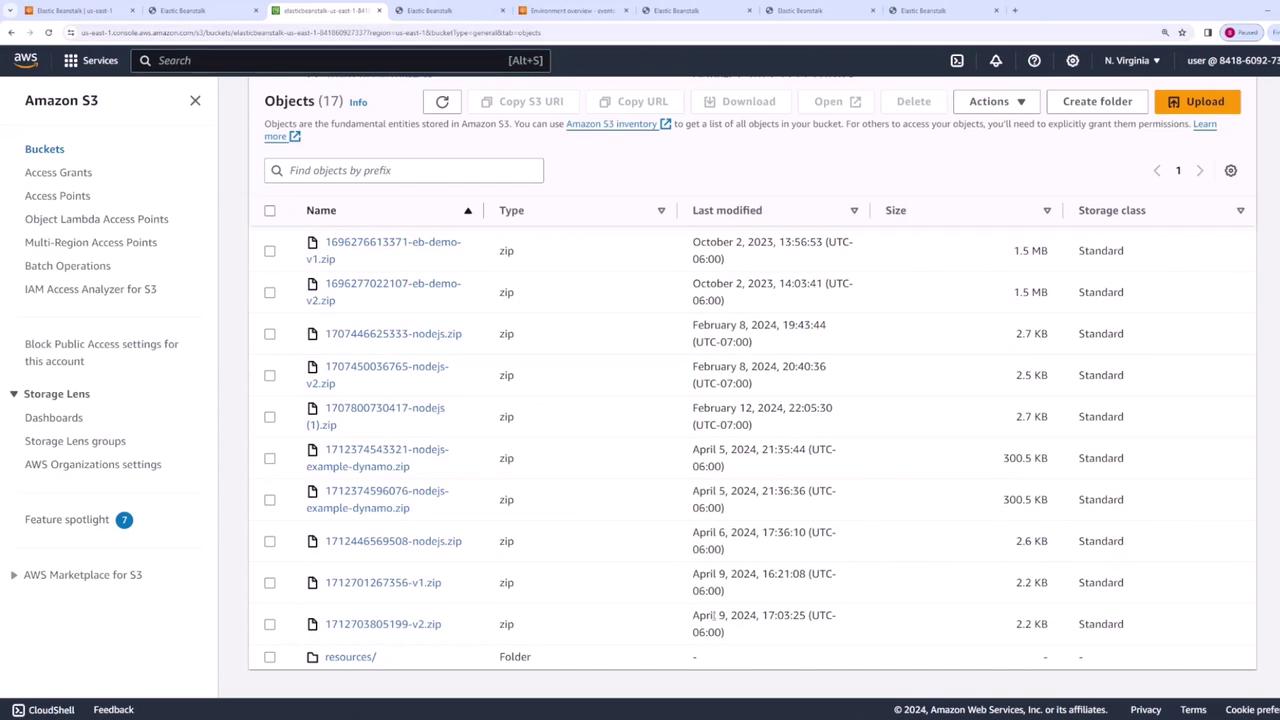The width and height of the screenshot is (1280, 720).
Task: Open the Services grid menu
Action: tap(90, 60)
